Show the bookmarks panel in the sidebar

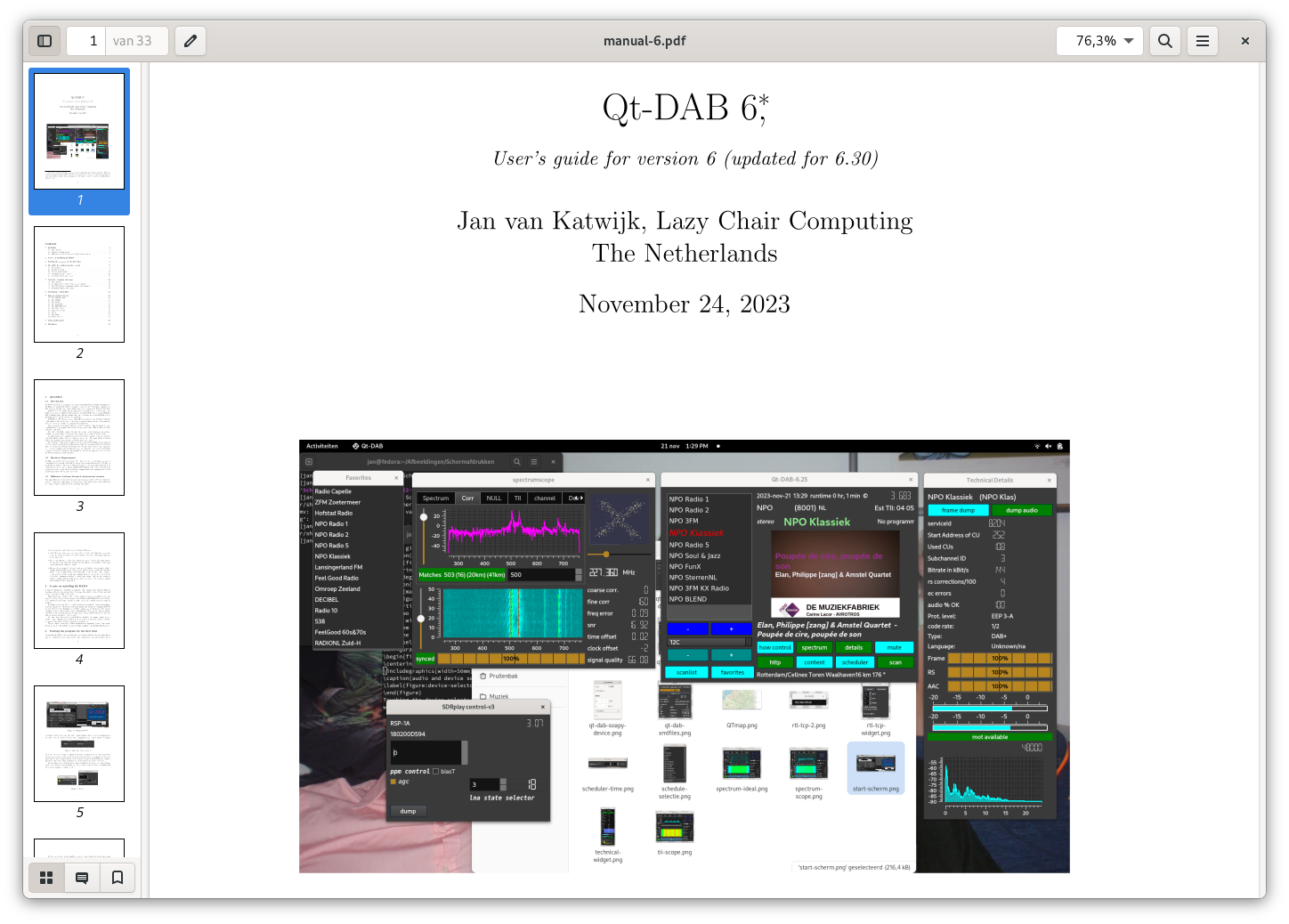(118, 878)
